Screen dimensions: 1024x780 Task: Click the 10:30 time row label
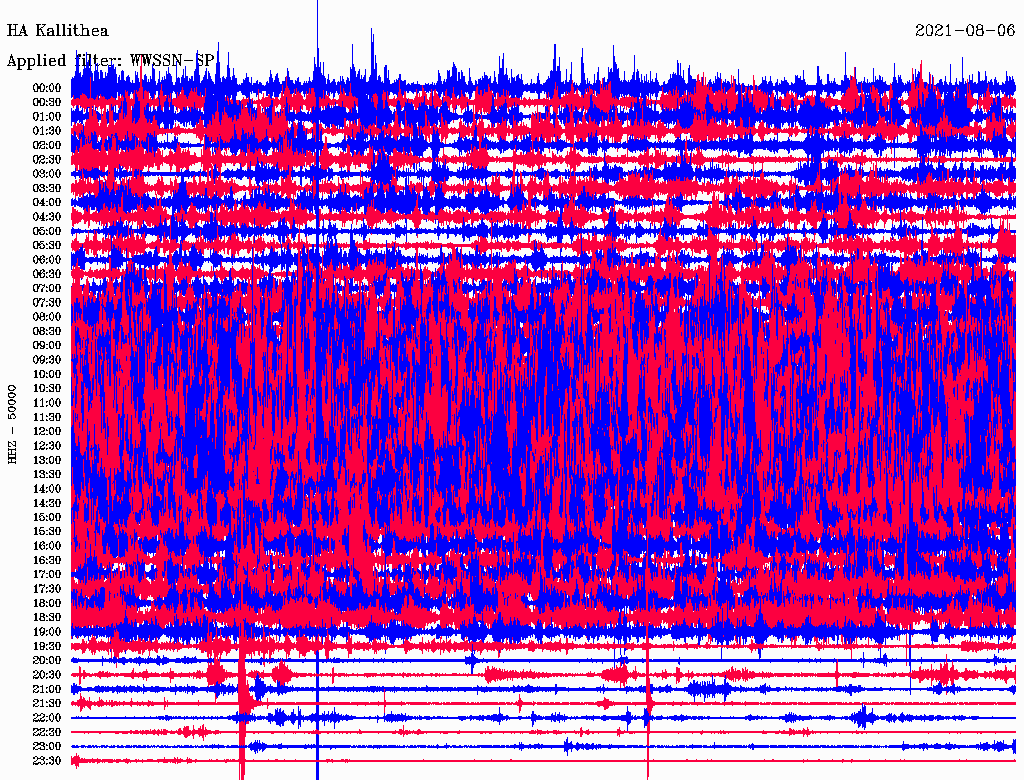tap(46, 389)
